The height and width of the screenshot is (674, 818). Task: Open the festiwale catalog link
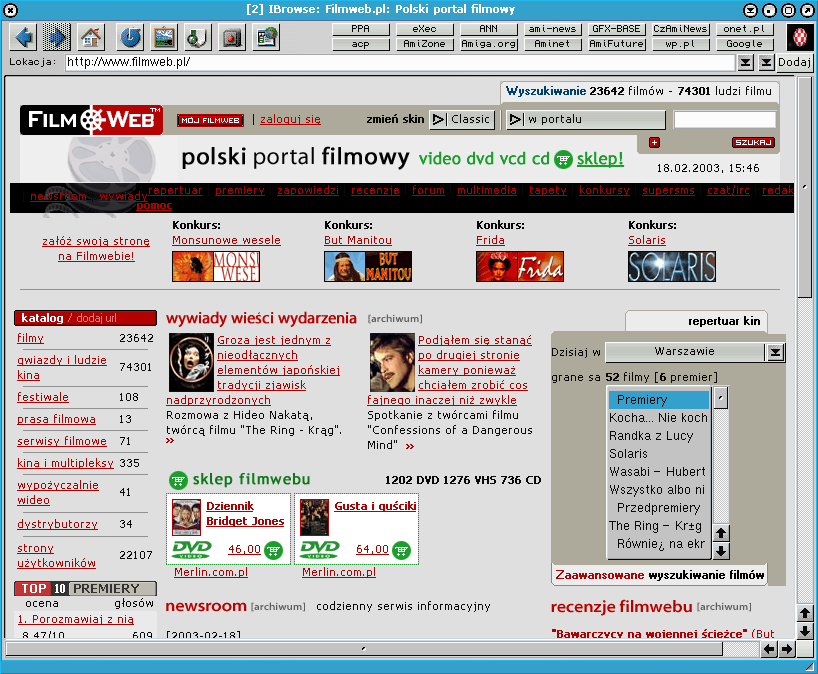pyautogui.click(x=43, y=398)
